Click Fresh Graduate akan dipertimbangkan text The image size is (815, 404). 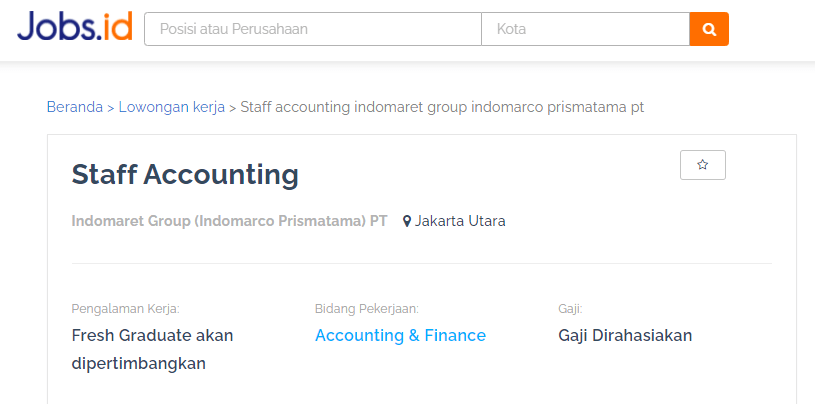[x=152, y=349]
